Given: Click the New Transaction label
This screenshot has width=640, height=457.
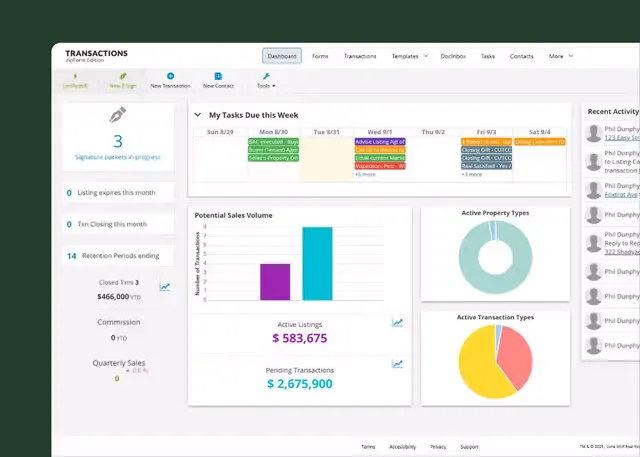Looking at the screenshot, I should point(171,86).
